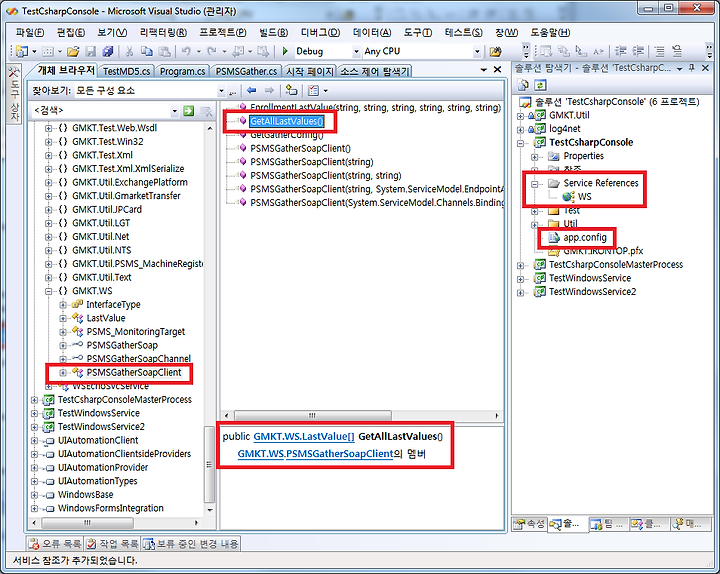The image size is (720, 574).
Task: Select PSMS_MonitoringTarget in the tree
Action: [135, 332]
